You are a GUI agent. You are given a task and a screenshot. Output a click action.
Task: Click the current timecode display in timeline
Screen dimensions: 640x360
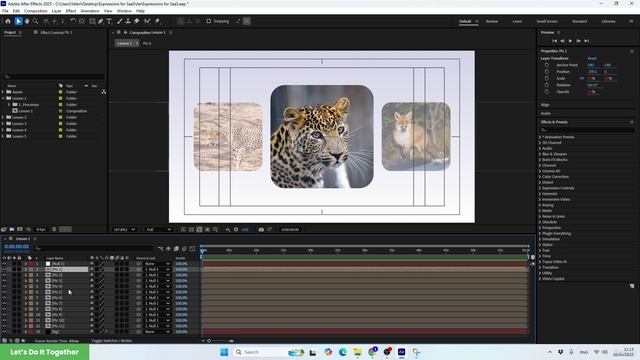(17, 247)
